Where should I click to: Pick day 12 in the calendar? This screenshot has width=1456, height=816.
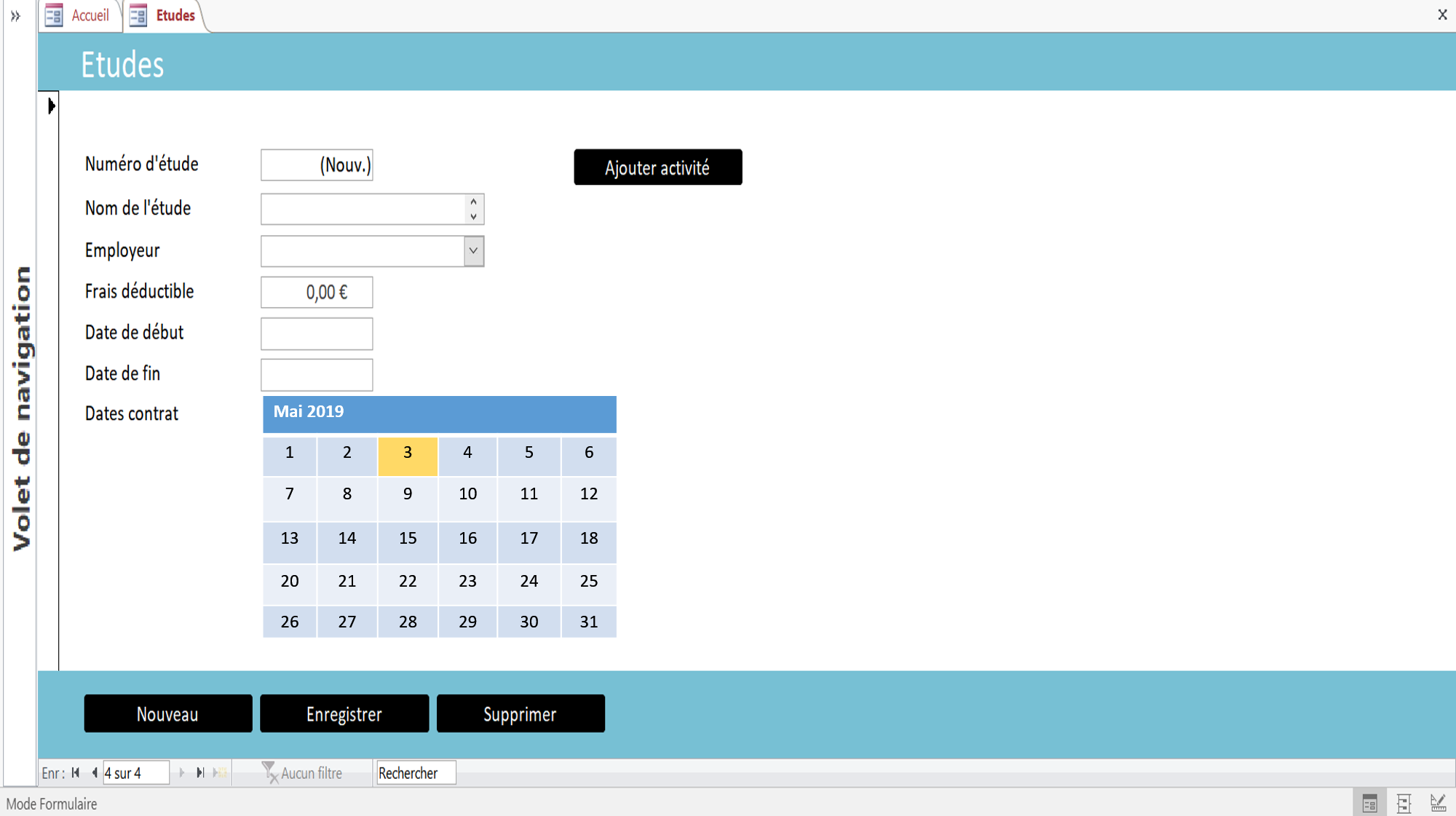(x=589, y=499)
